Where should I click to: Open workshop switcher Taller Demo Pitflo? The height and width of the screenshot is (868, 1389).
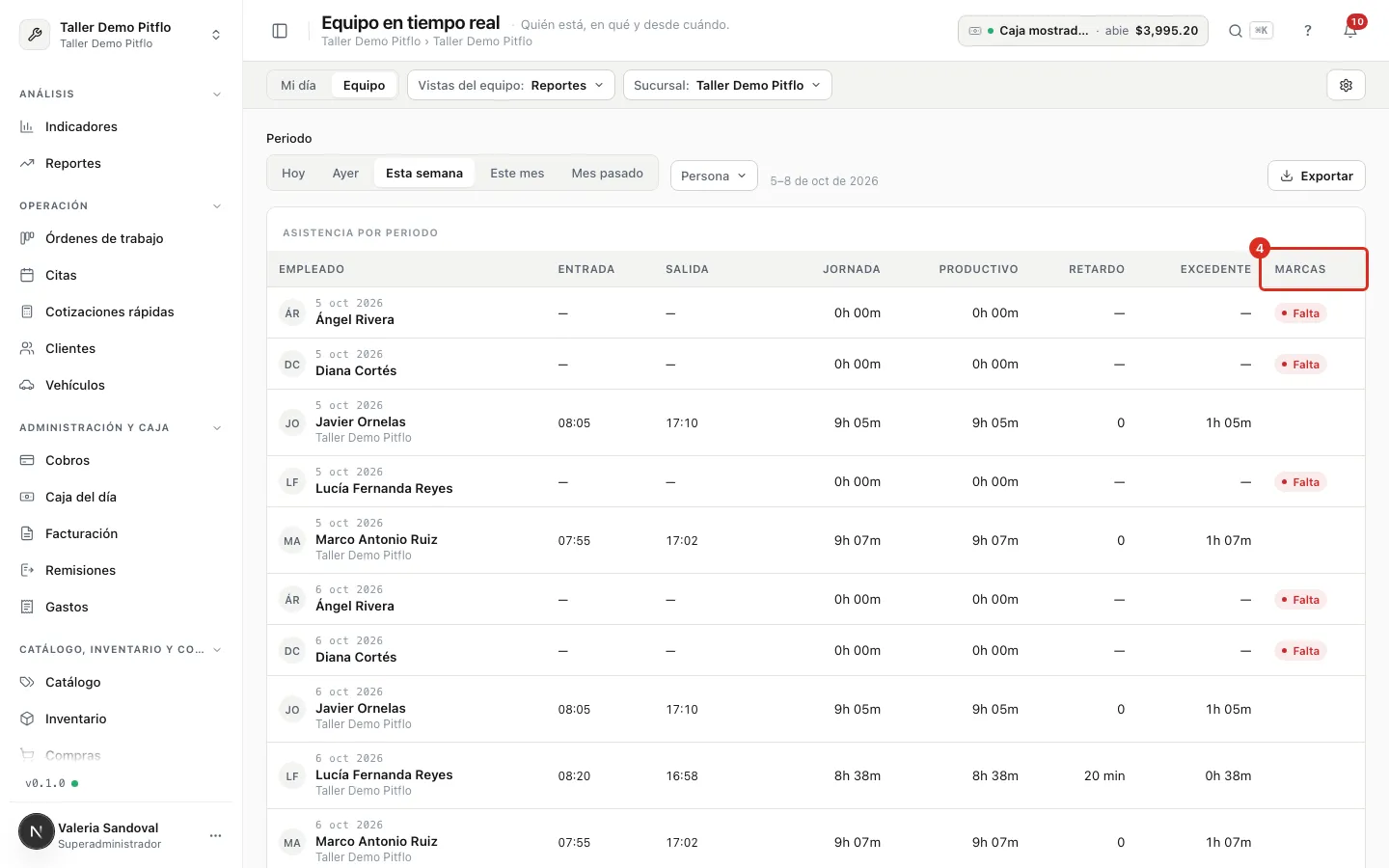coord(121,35)
